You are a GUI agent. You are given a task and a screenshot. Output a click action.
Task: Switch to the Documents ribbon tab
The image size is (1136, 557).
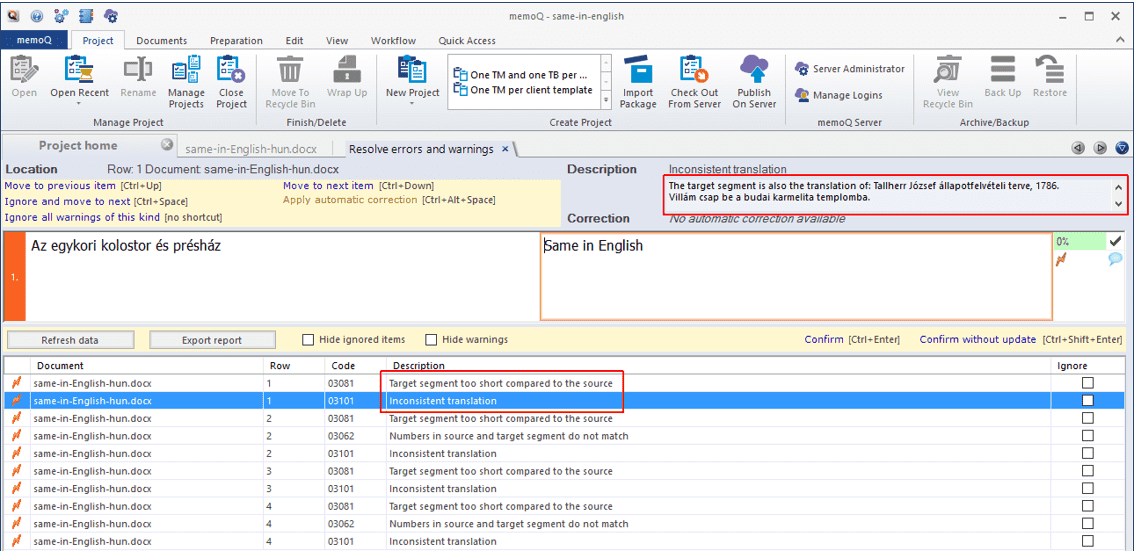tap(162, 41)
